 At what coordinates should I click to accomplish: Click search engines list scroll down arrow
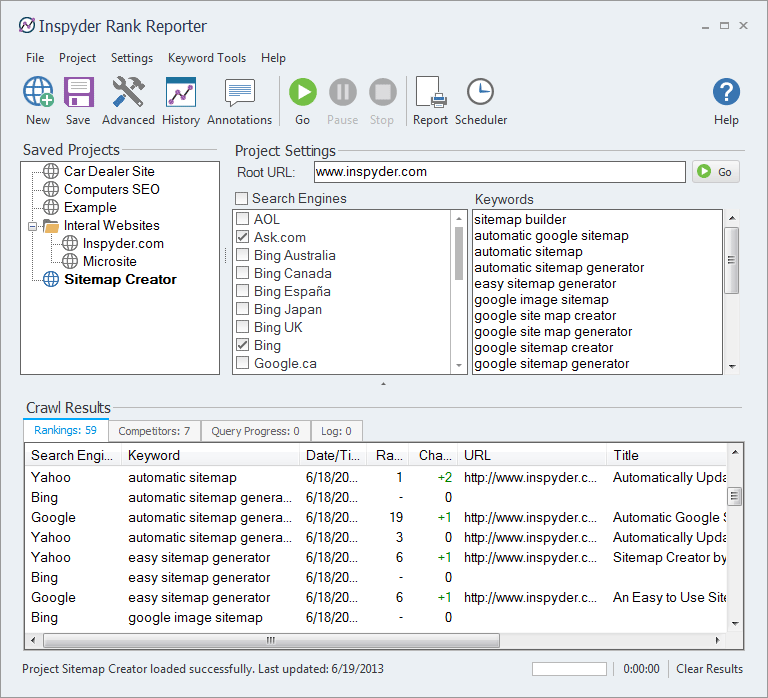click(459, 365)
